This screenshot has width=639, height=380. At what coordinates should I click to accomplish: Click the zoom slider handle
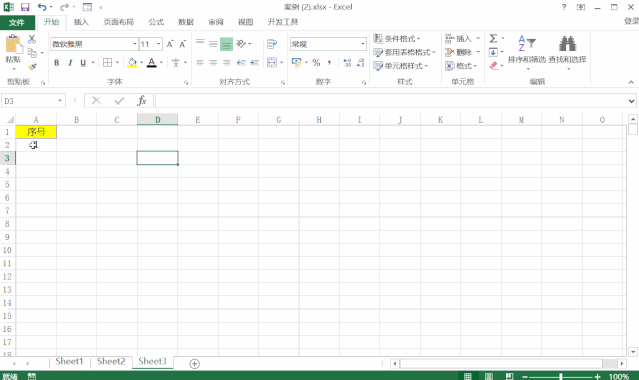561,377
